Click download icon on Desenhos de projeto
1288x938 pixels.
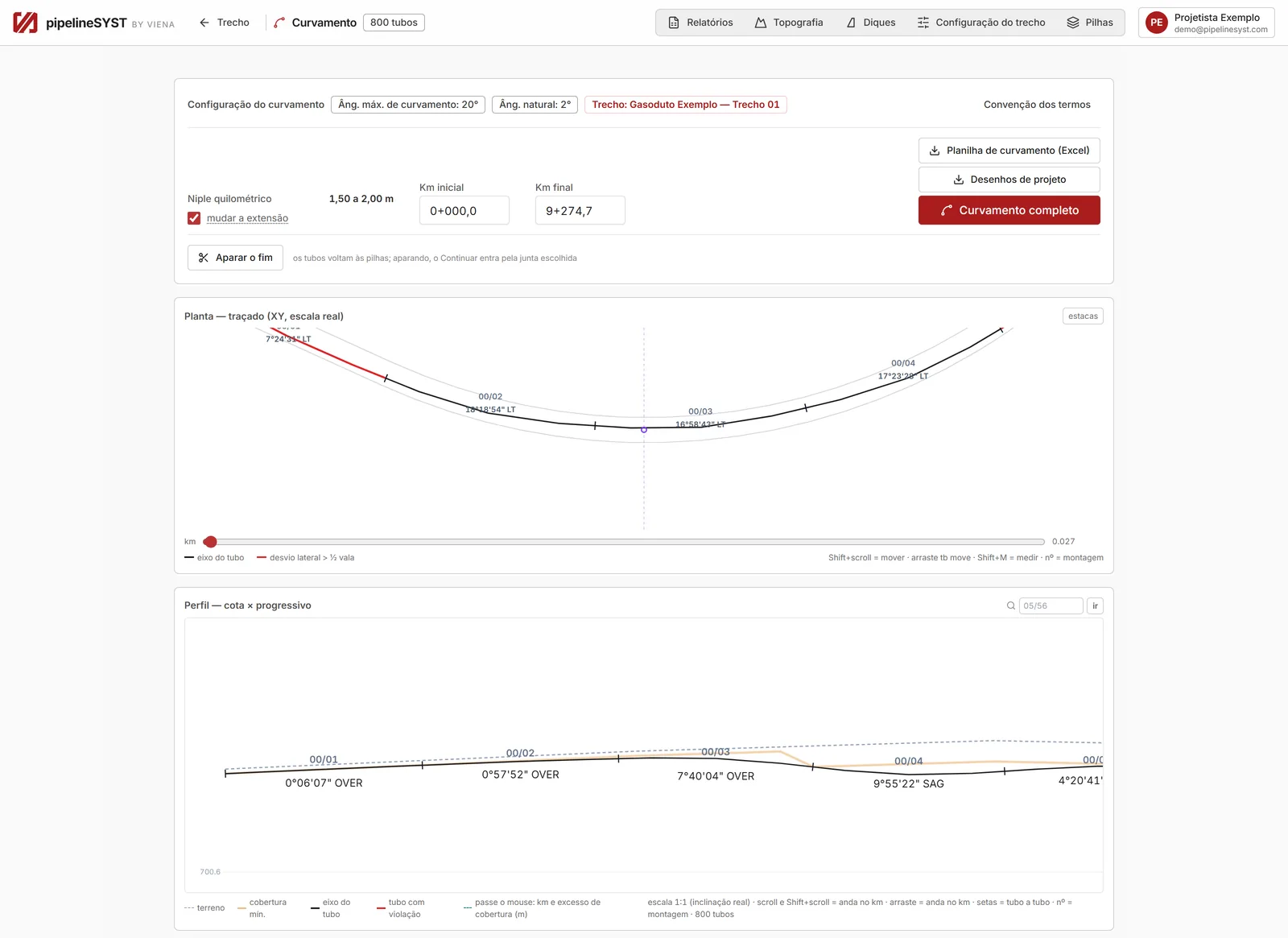pyautogui.click(x=959, y=180)
